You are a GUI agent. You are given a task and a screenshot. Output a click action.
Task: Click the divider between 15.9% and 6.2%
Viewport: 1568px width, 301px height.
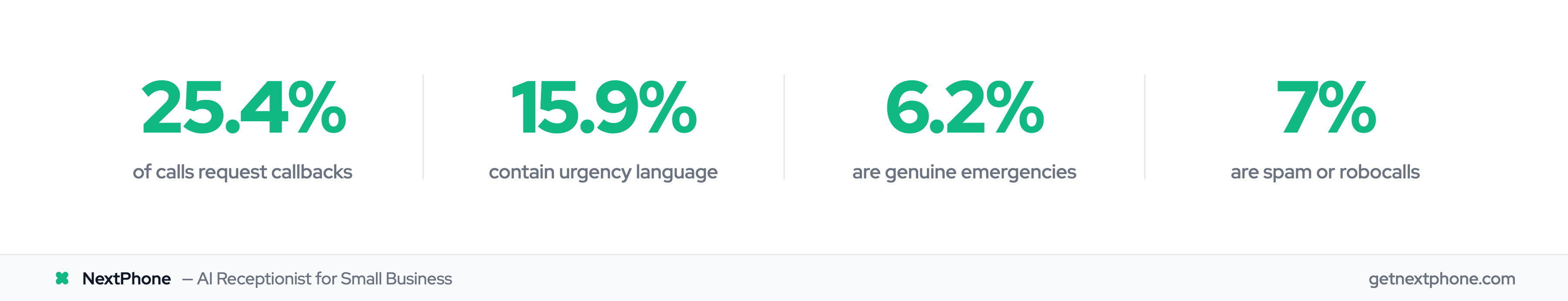pyautogui.click(x=784, y=127)
